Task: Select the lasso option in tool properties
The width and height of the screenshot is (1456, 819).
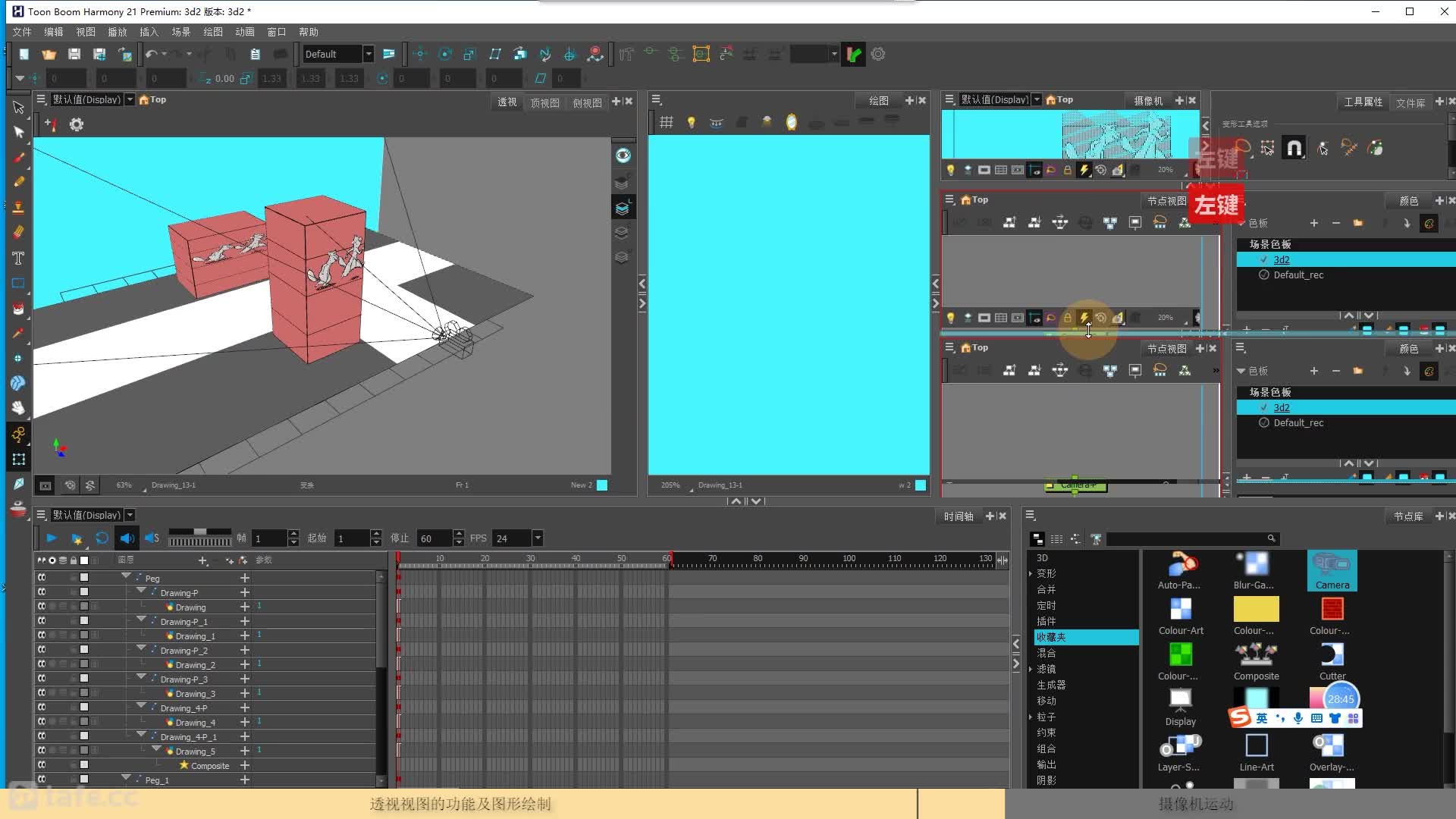Action: pyautogui.click(x=1242, y=148)
